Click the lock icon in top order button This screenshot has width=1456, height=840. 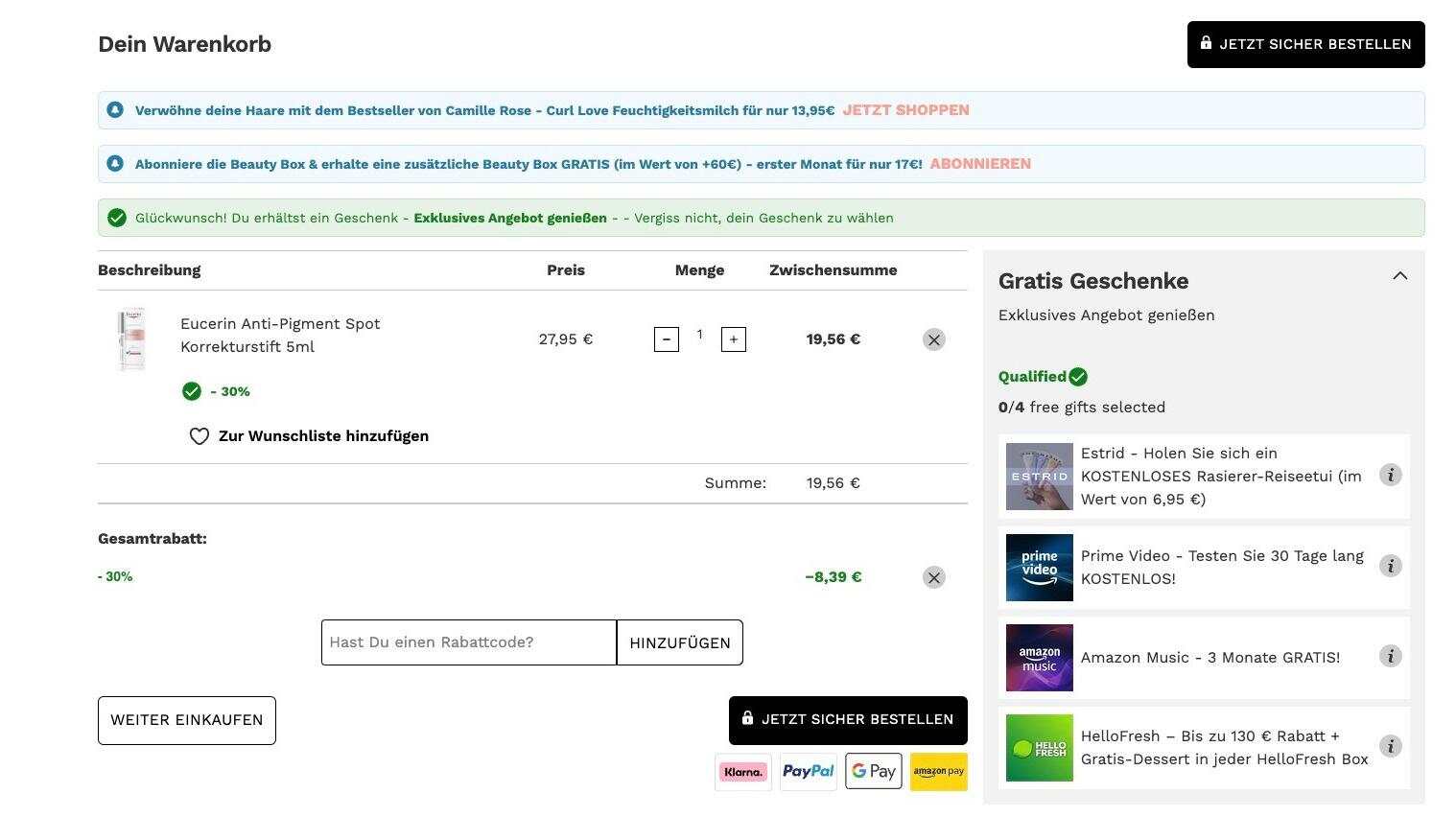pos(1206,43)
